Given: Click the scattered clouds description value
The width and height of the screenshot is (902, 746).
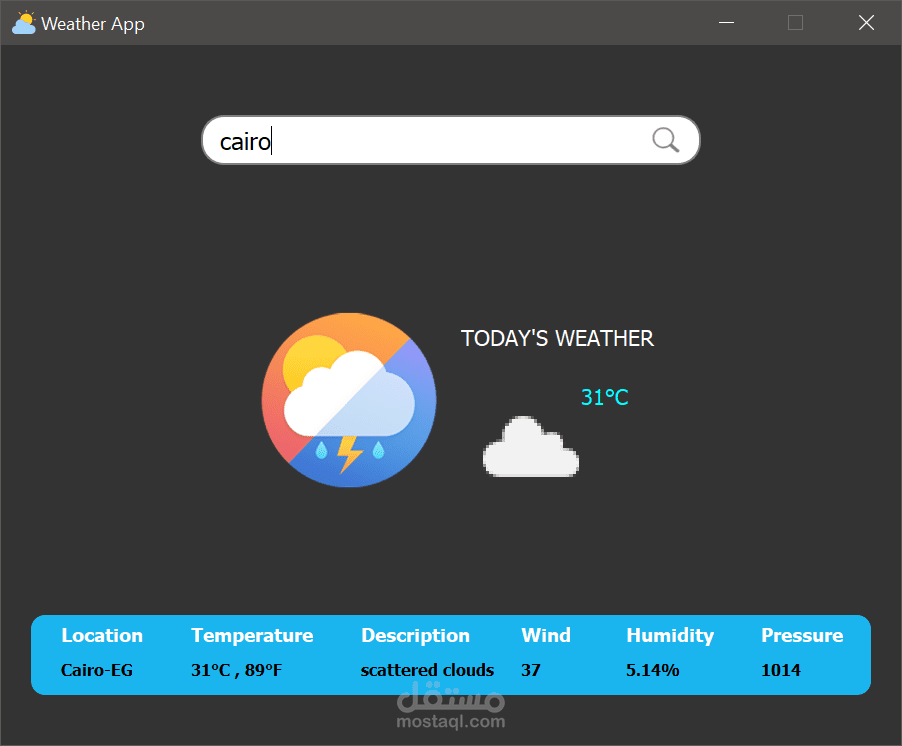Looking at the screenshot, I should coord(427,670).
